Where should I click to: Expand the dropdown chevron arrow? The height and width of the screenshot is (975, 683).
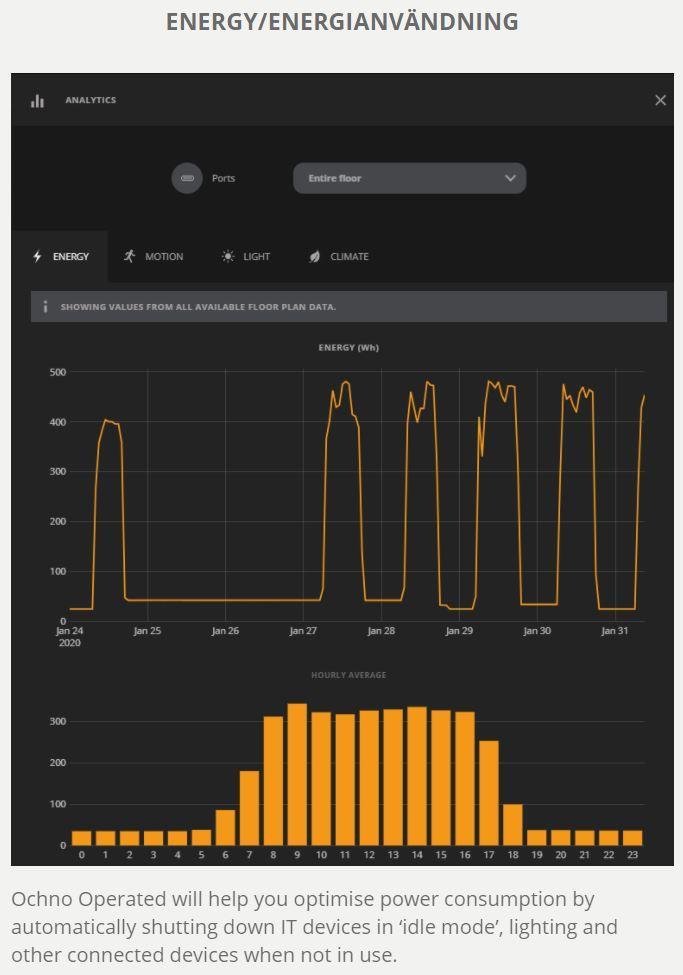510,178
